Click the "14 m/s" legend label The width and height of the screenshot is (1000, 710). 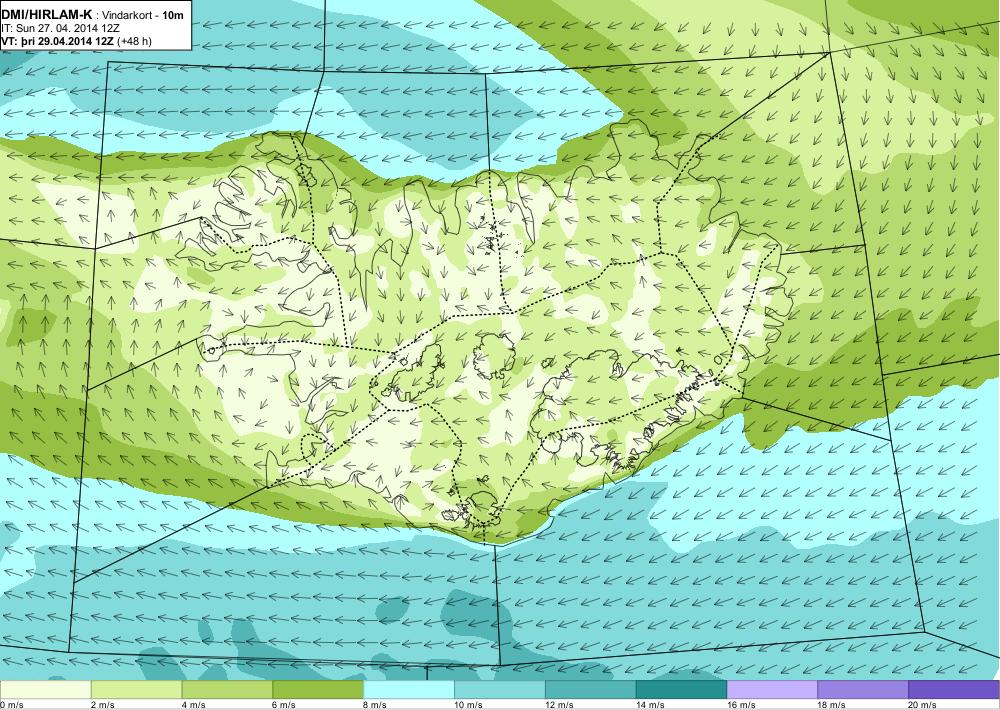coord(650,705)
